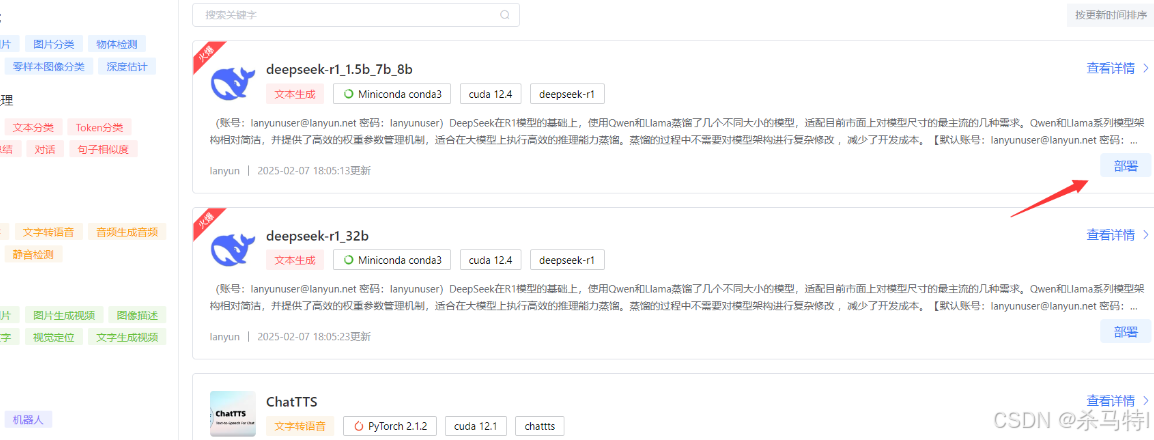Viewport: 1154px width, 440px height.
Task: Deploy the deepseek-r1_1.5b_7b_8b model
Action: pos(1125,166)
